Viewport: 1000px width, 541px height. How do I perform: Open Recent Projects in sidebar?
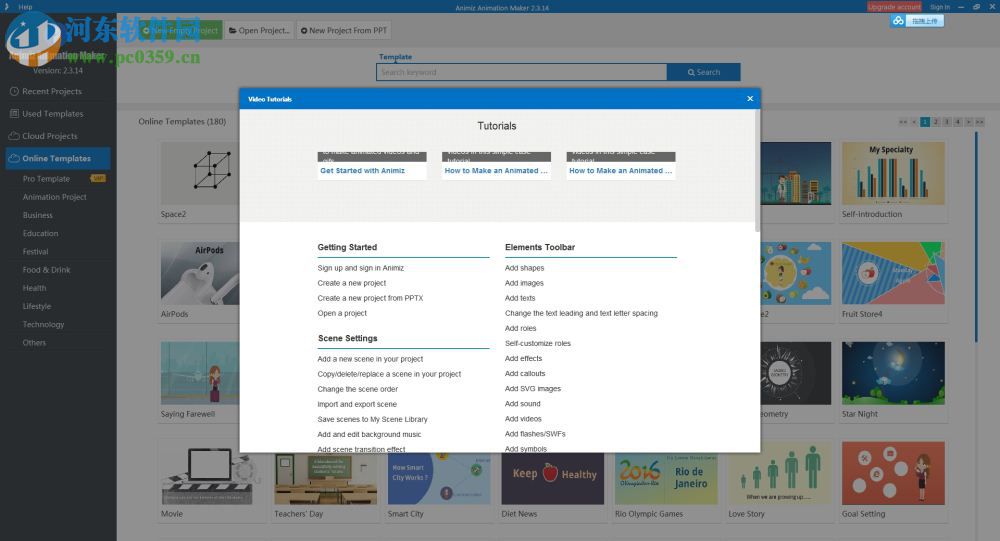tap(52, 91)
